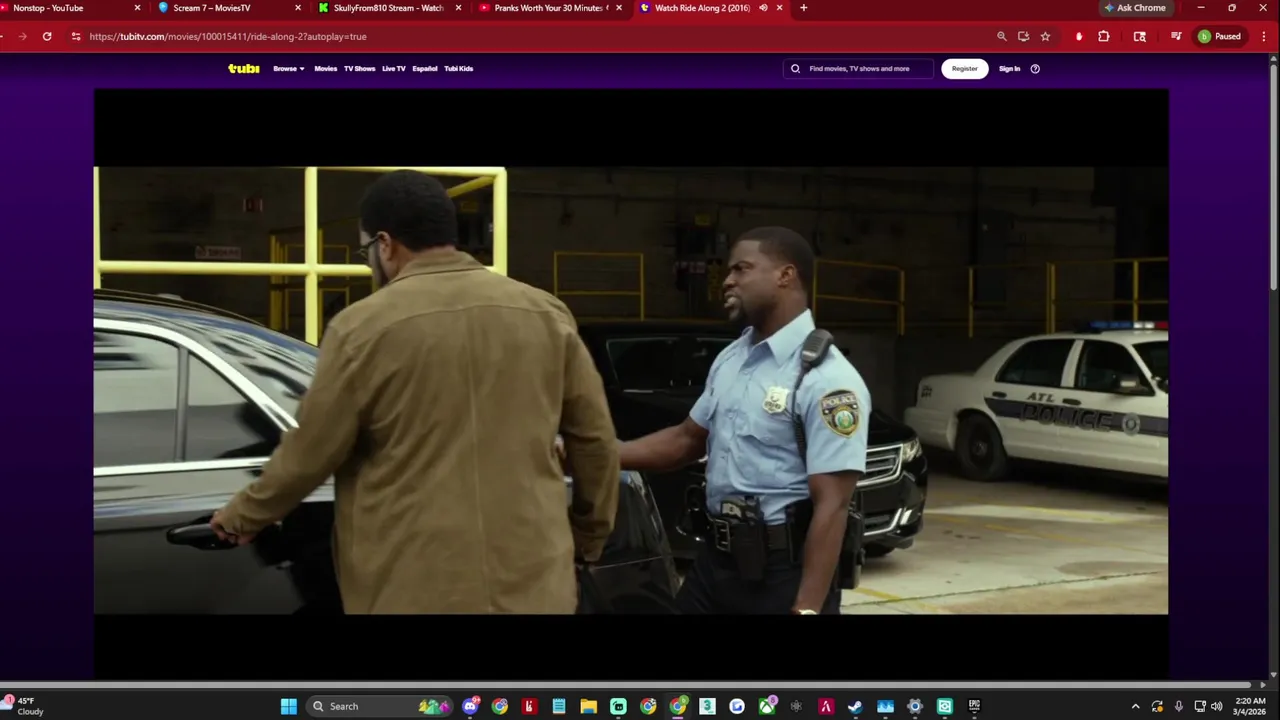
Task: Go forward with the browser forward arrow
Action: point(22,36)
